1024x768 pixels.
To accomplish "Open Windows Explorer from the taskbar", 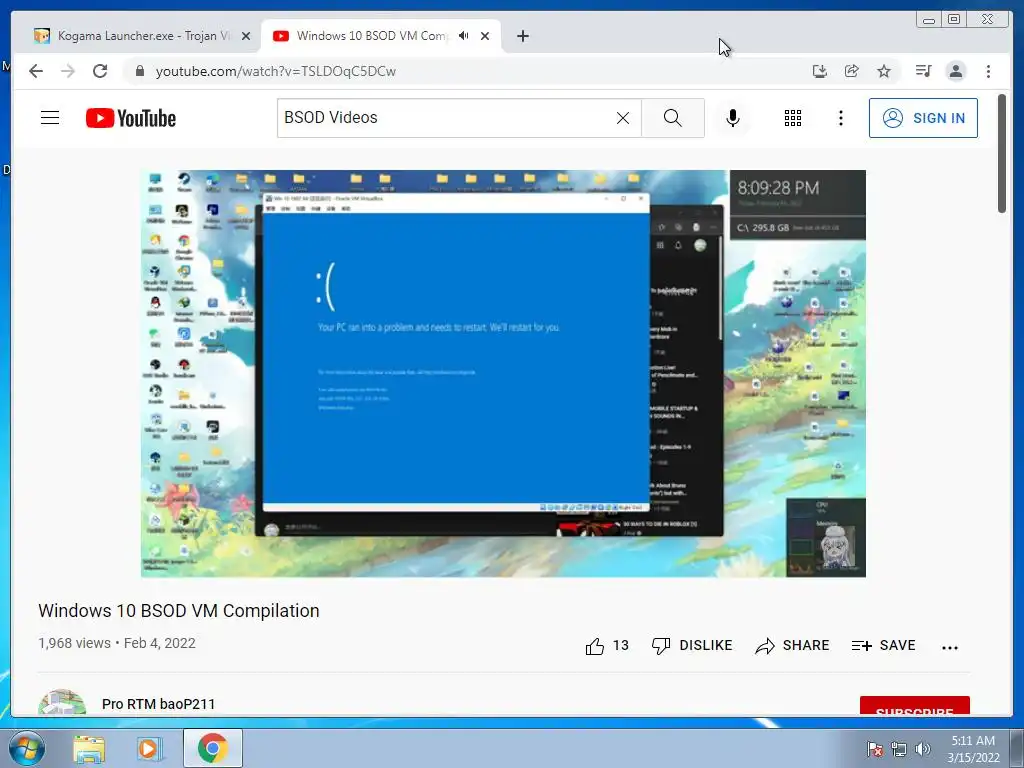I will pos(89,748).
